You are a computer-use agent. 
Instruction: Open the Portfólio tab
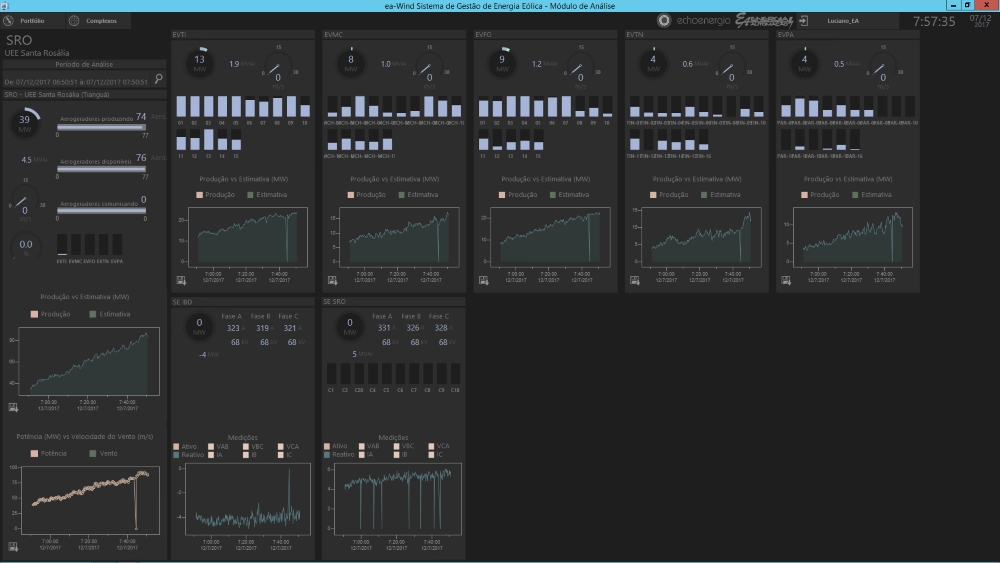click(x=32, y=21)
